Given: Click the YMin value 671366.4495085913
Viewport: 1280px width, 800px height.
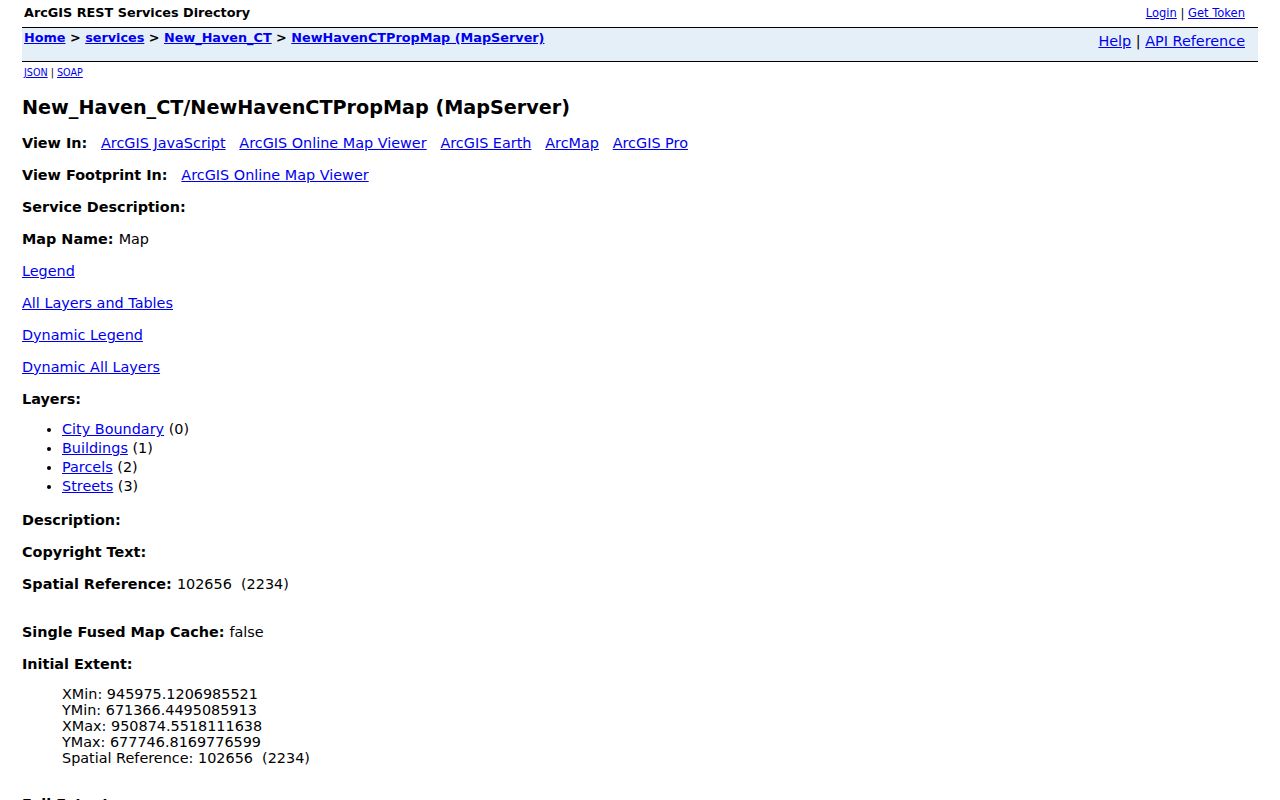Looking at the screenshot, I should tap(181, 710).
